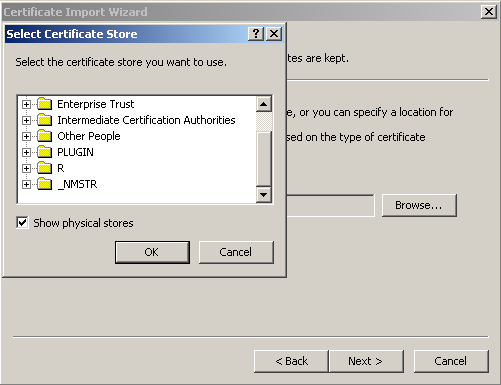Select the Other People store label

click(89, 136)
